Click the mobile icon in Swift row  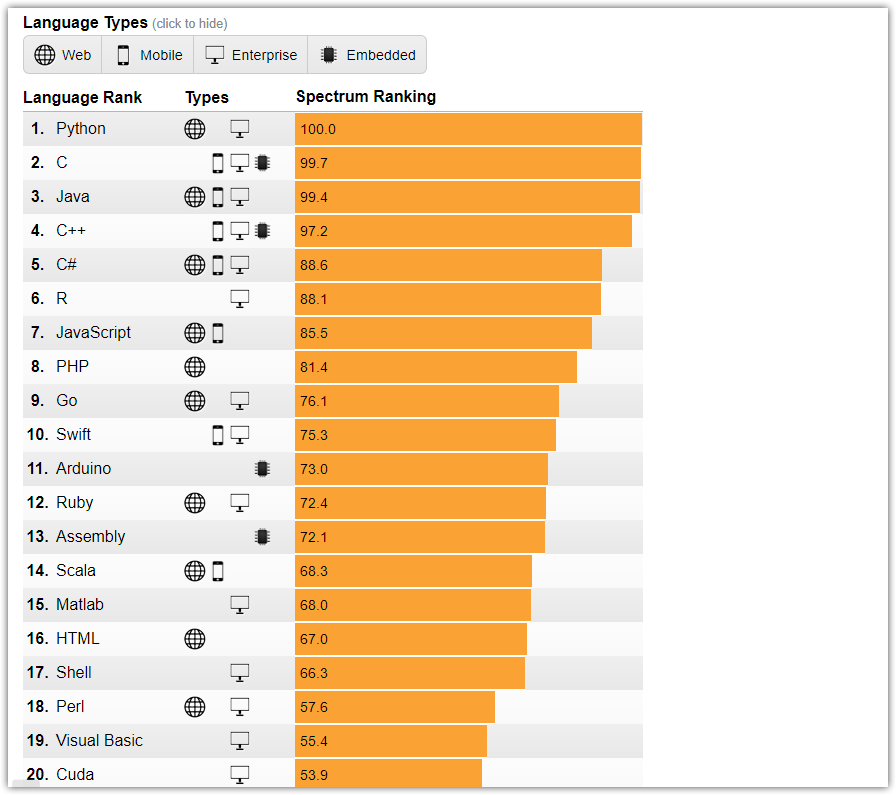pyautogui.click(x=218, y=435)
